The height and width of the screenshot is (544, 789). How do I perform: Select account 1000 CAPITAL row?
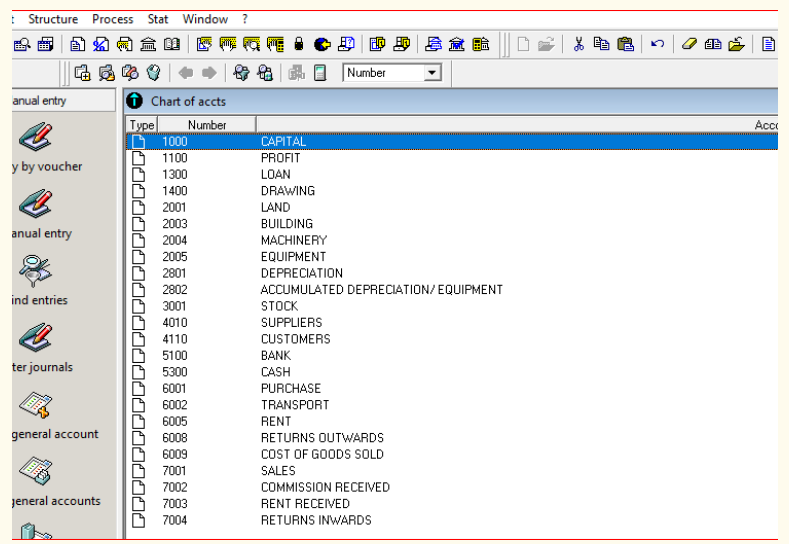pos(451,141)
